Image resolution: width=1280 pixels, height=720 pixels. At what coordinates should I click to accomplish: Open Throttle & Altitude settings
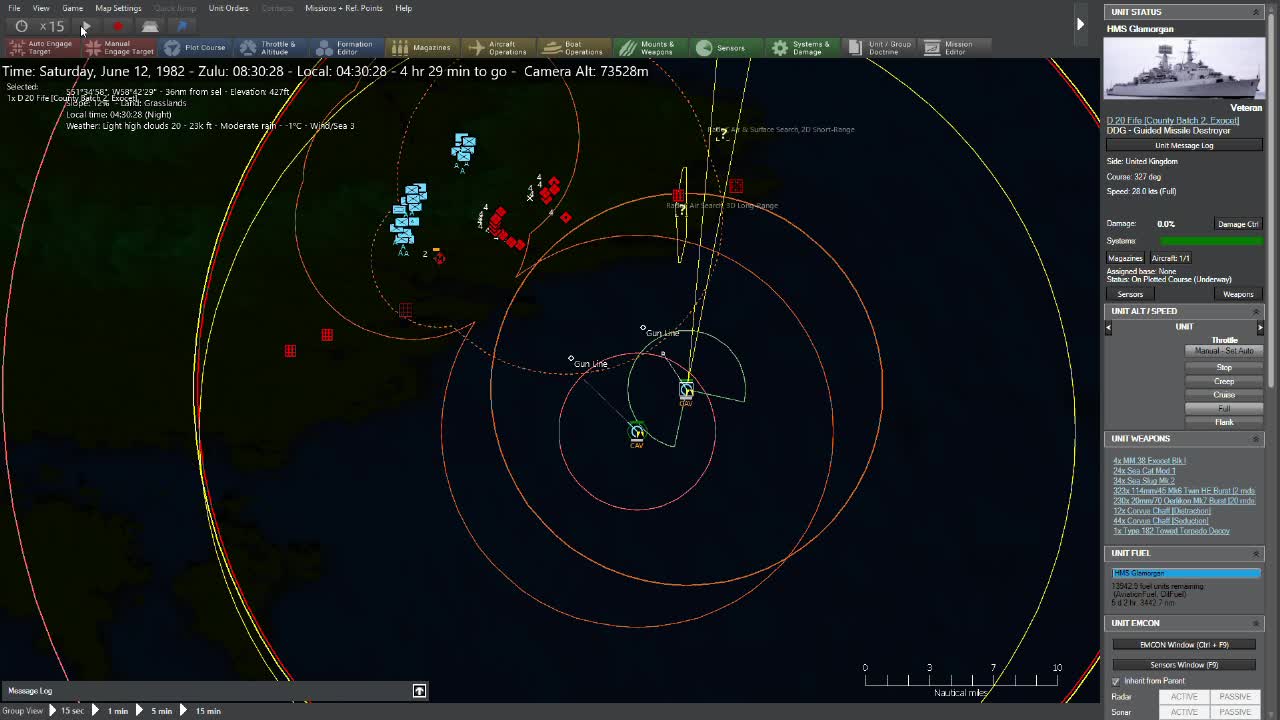coord(269,48)
